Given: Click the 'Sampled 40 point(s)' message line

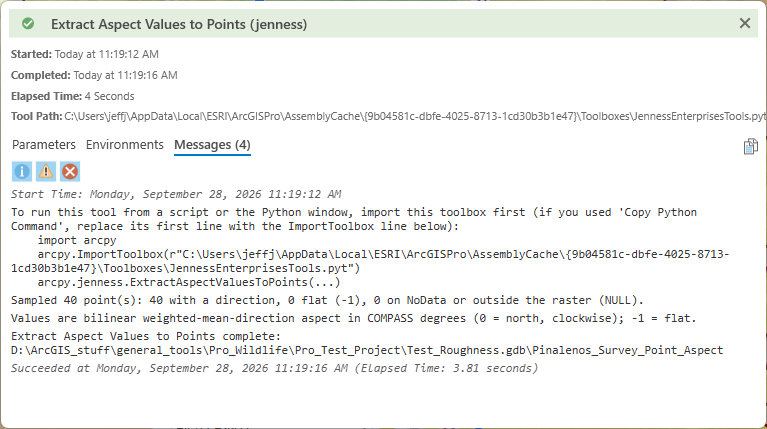Looking at the screenshot, I should [327, 300].
